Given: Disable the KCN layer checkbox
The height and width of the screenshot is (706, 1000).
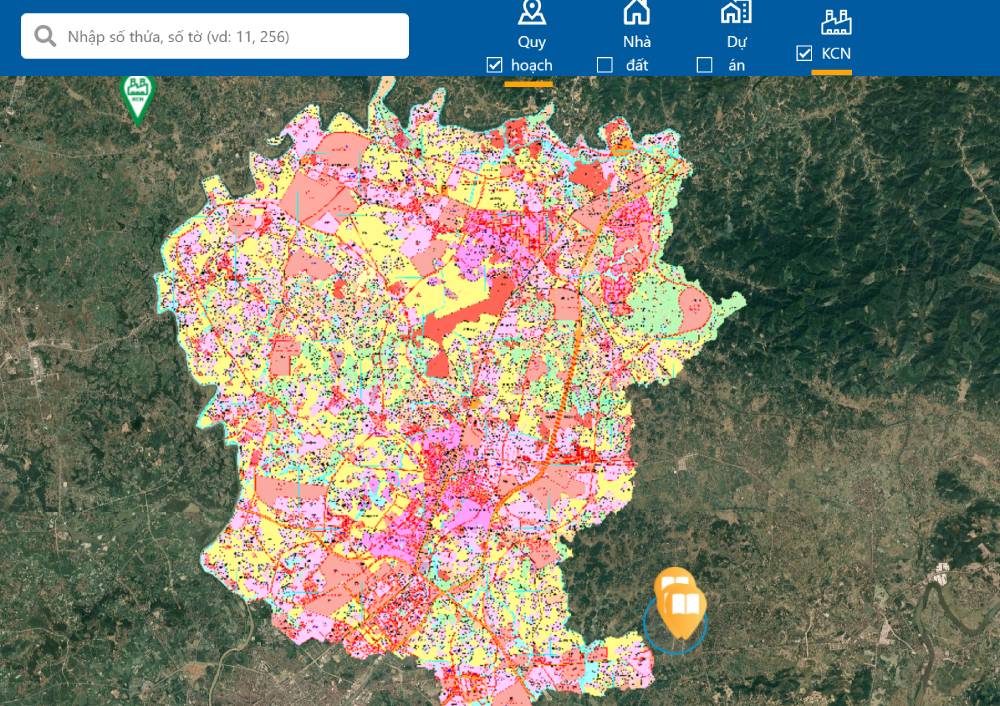Looking at the screenshot, I should 804,54.
